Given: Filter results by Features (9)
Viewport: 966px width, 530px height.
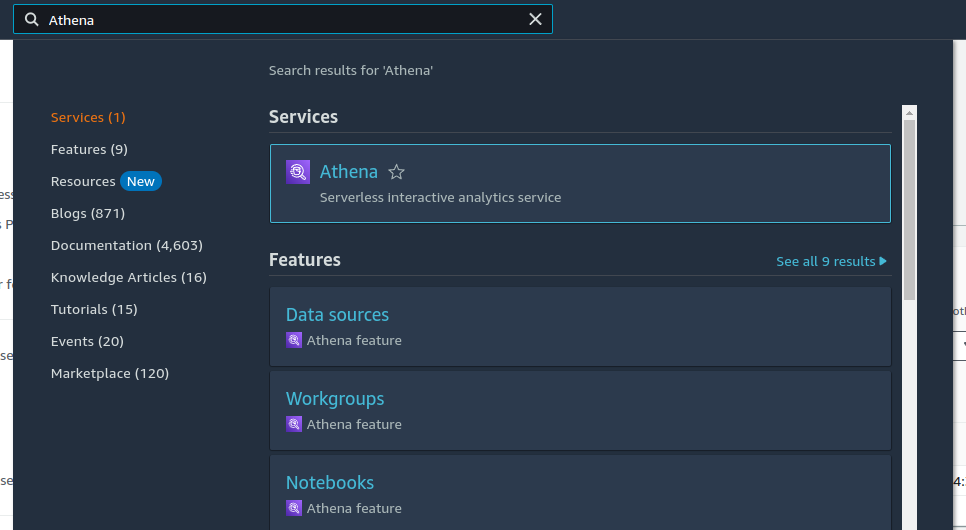Looking at the screenshot, I should coord(89,149).
